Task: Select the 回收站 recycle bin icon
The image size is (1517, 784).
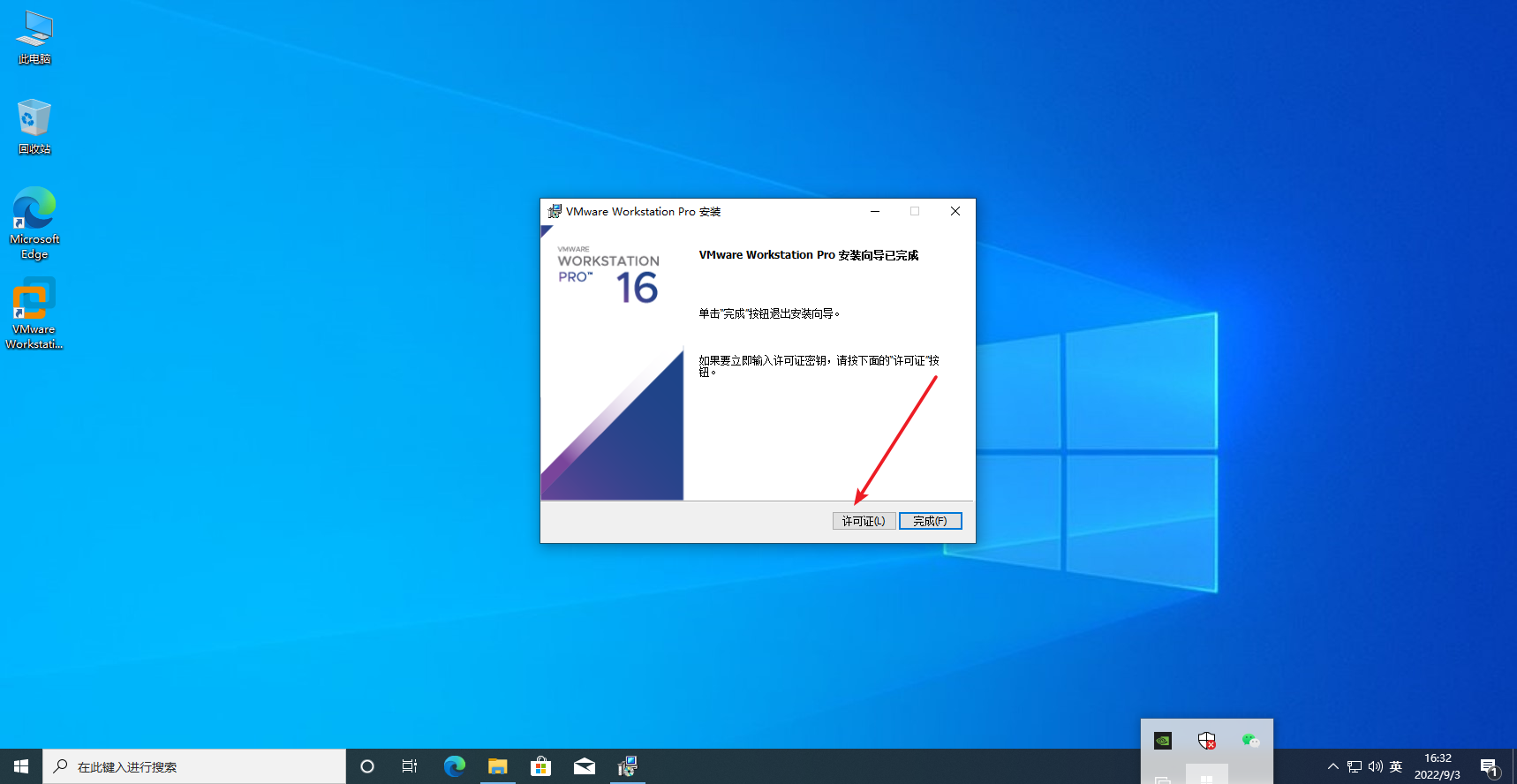Action: (34, 127)
